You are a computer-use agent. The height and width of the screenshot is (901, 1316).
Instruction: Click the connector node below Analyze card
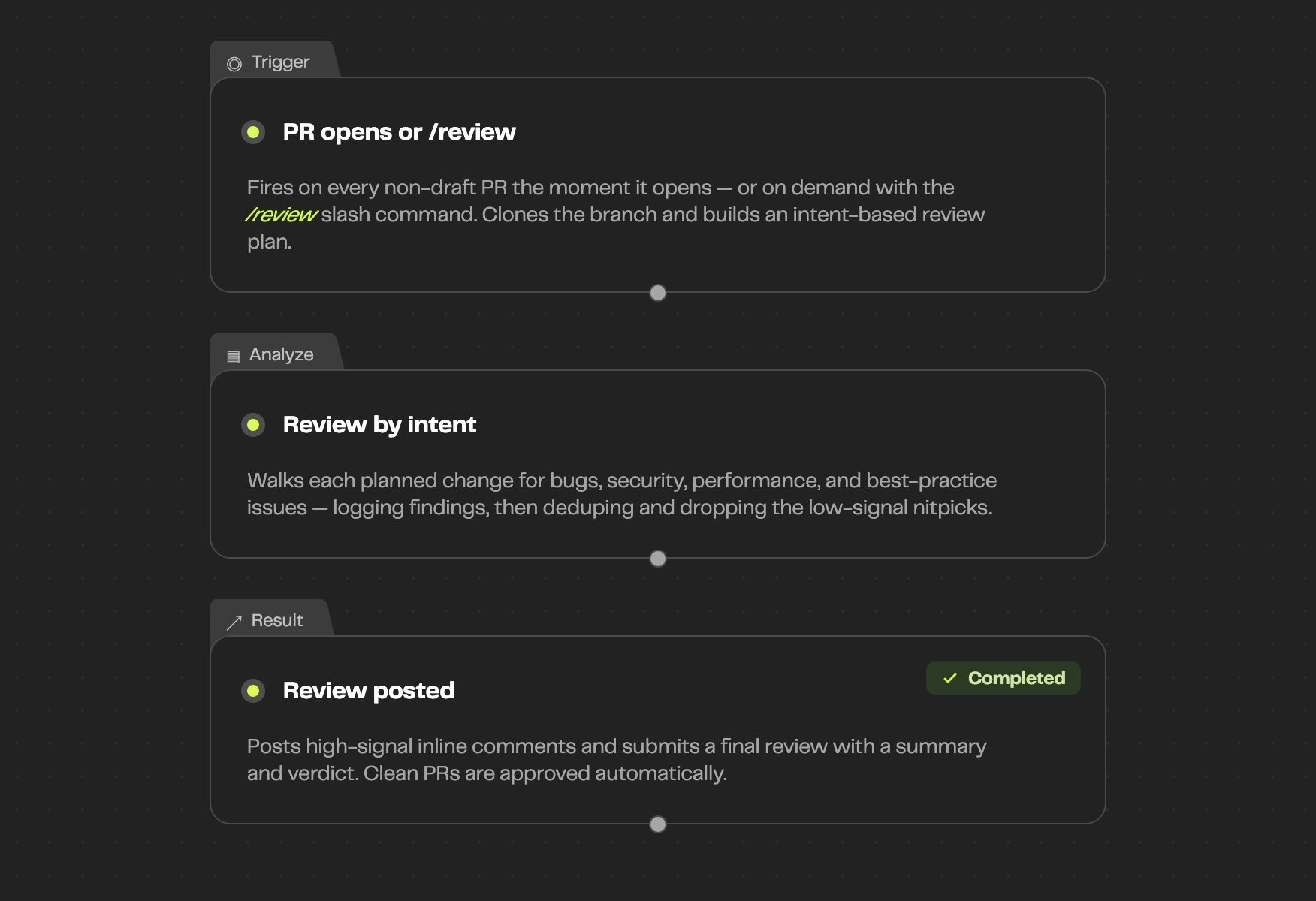pyautogui.click(x=658, y=559)
